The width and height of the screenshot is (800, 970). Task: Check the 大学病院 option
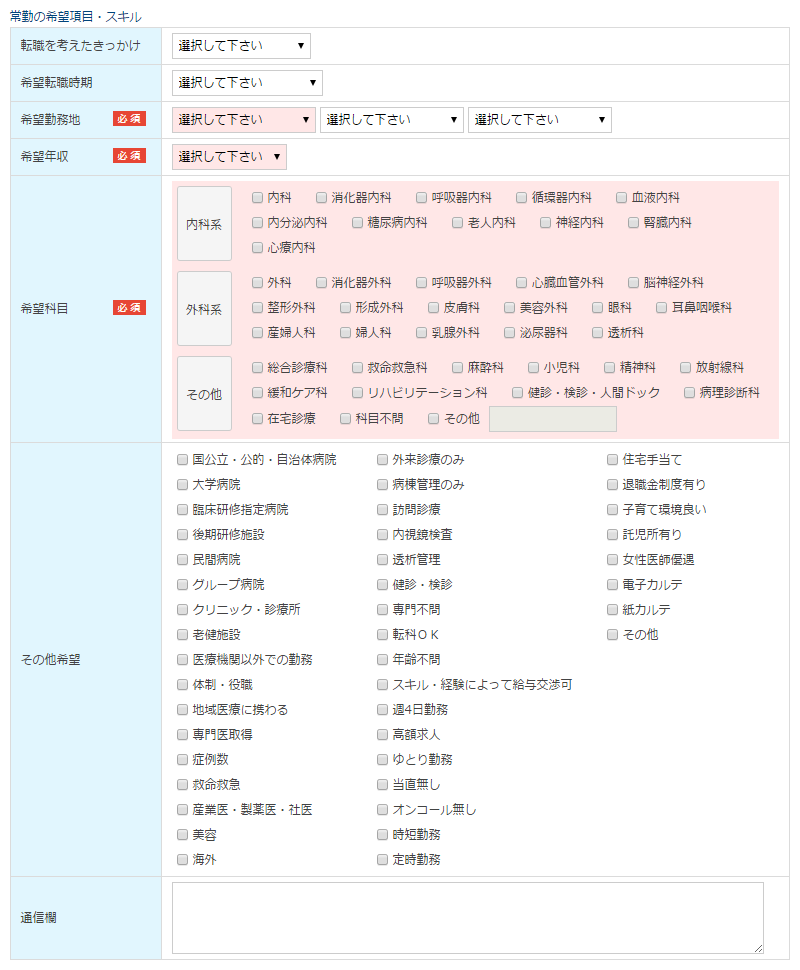pos(182,485)
